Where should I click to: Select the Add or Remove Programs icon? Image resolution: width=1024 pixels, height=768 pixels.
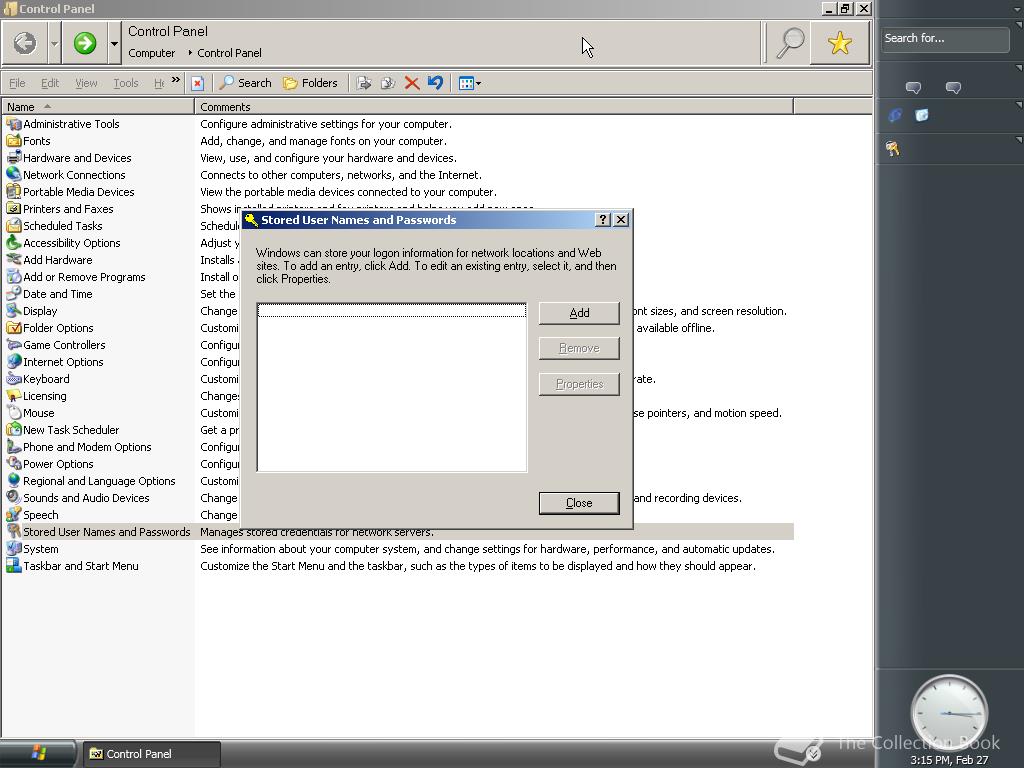[14, 276]
